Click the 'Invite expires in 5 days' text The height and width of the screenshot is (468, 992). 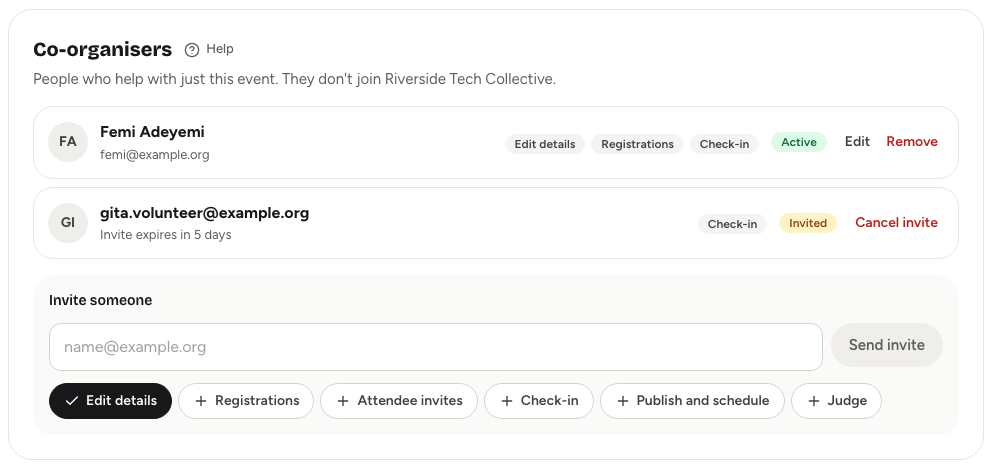(166, 235)
